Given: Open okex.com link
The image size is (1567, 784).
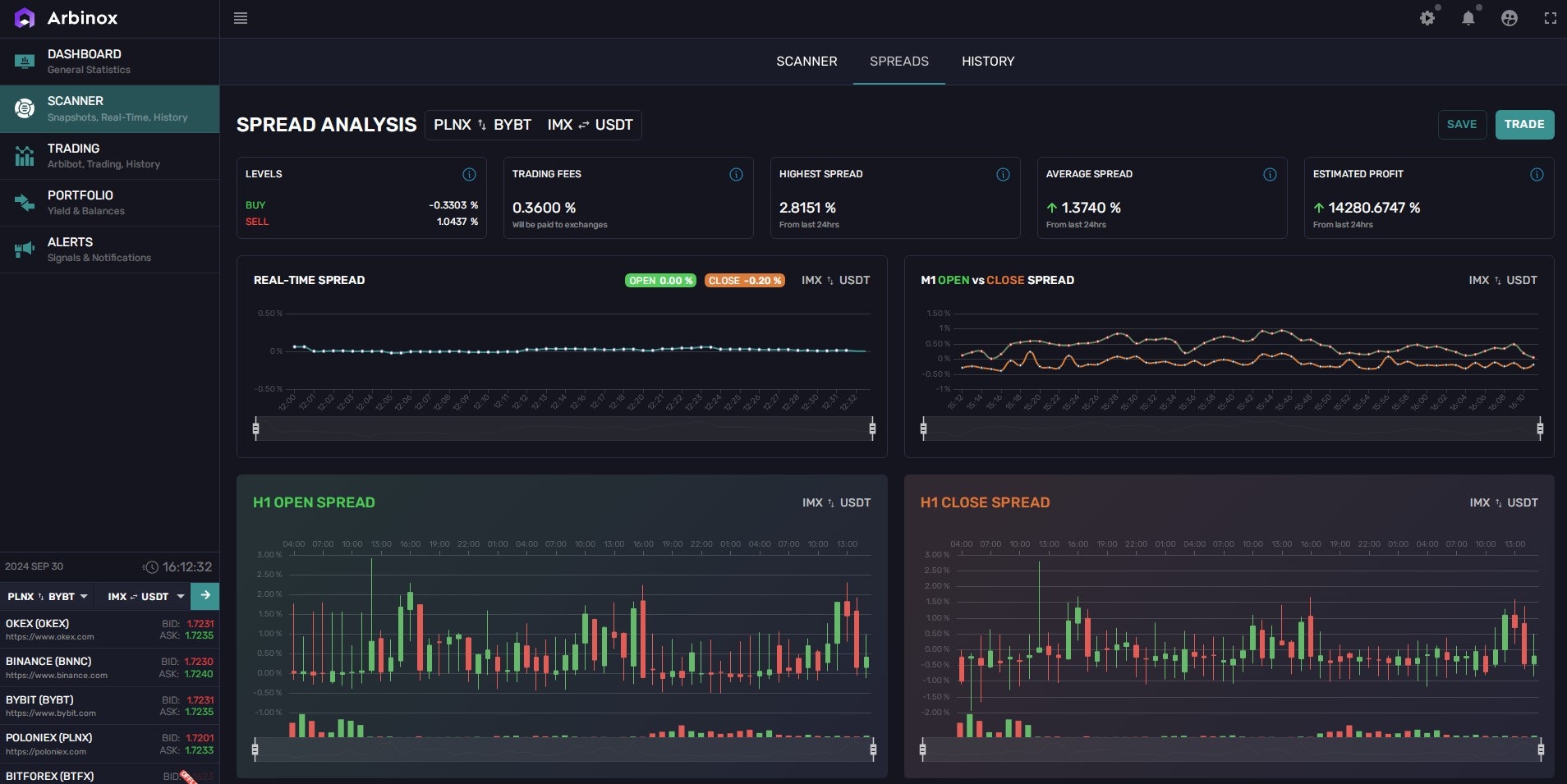Looking at the screenshot, I should (x=50, y=637).
